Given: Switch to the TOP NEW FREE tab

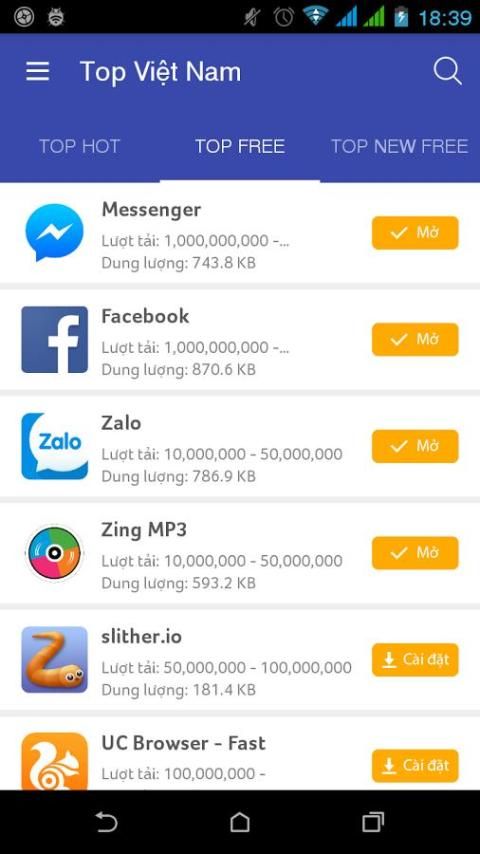Looking at the screenshot, I should coord(399,146).
